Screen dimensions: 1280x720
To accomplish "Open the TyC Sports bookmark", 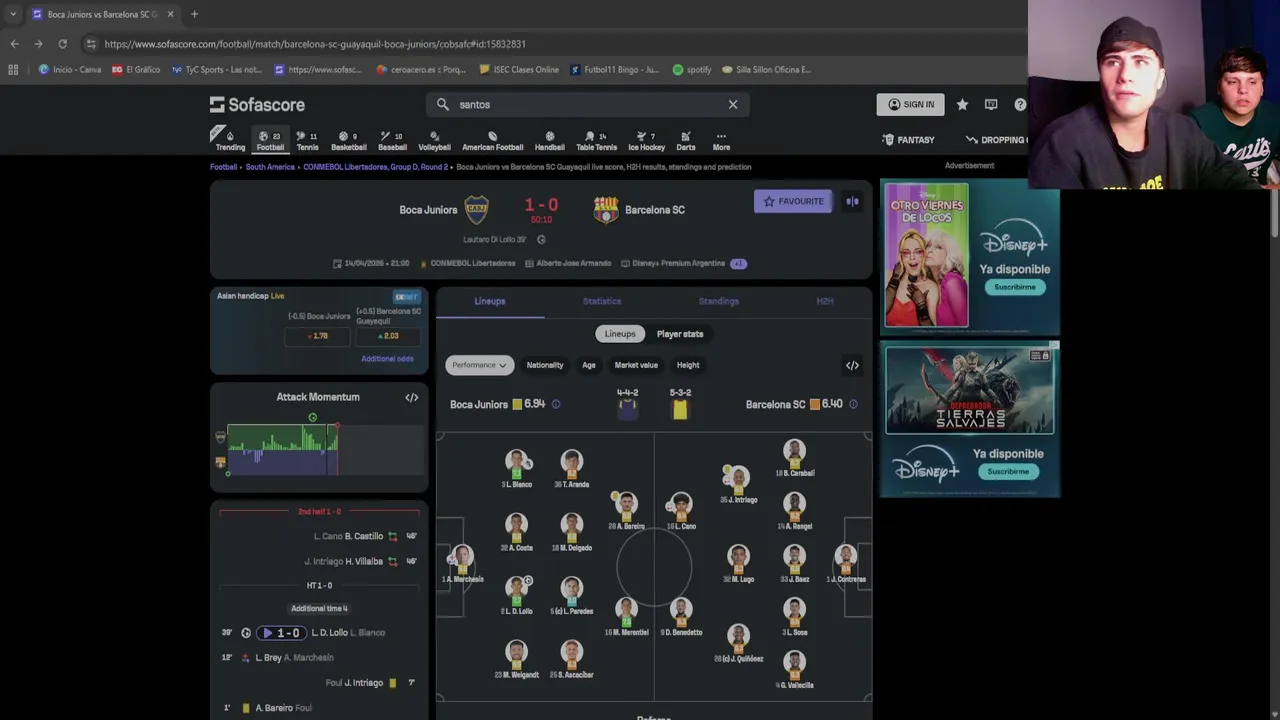I will 216,70.
